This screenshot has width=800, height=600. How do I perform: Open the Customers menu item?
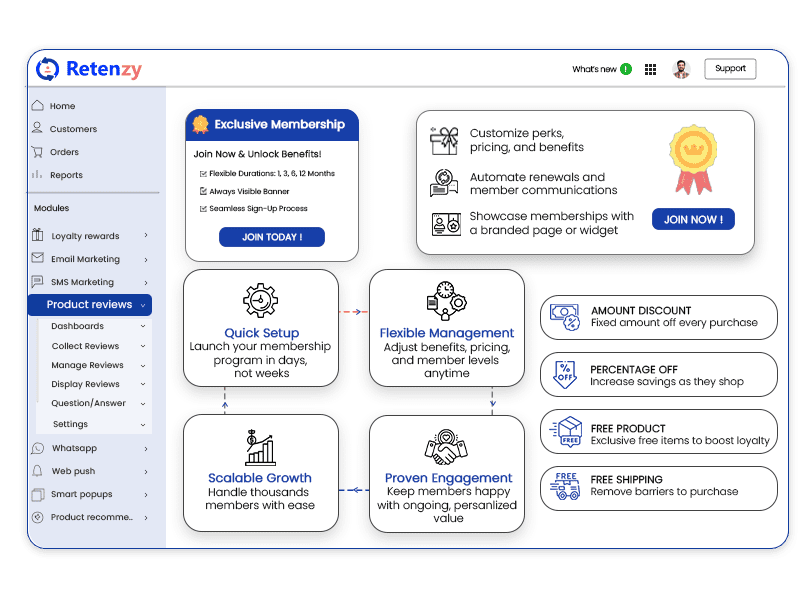click(73, 129)
